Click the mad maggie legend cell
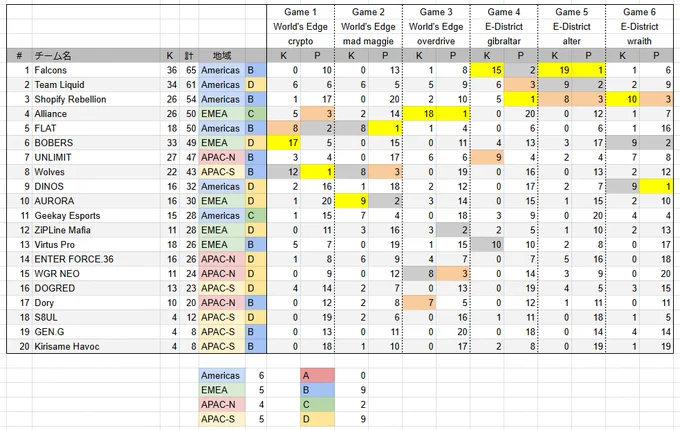 [x=368, y=41]
